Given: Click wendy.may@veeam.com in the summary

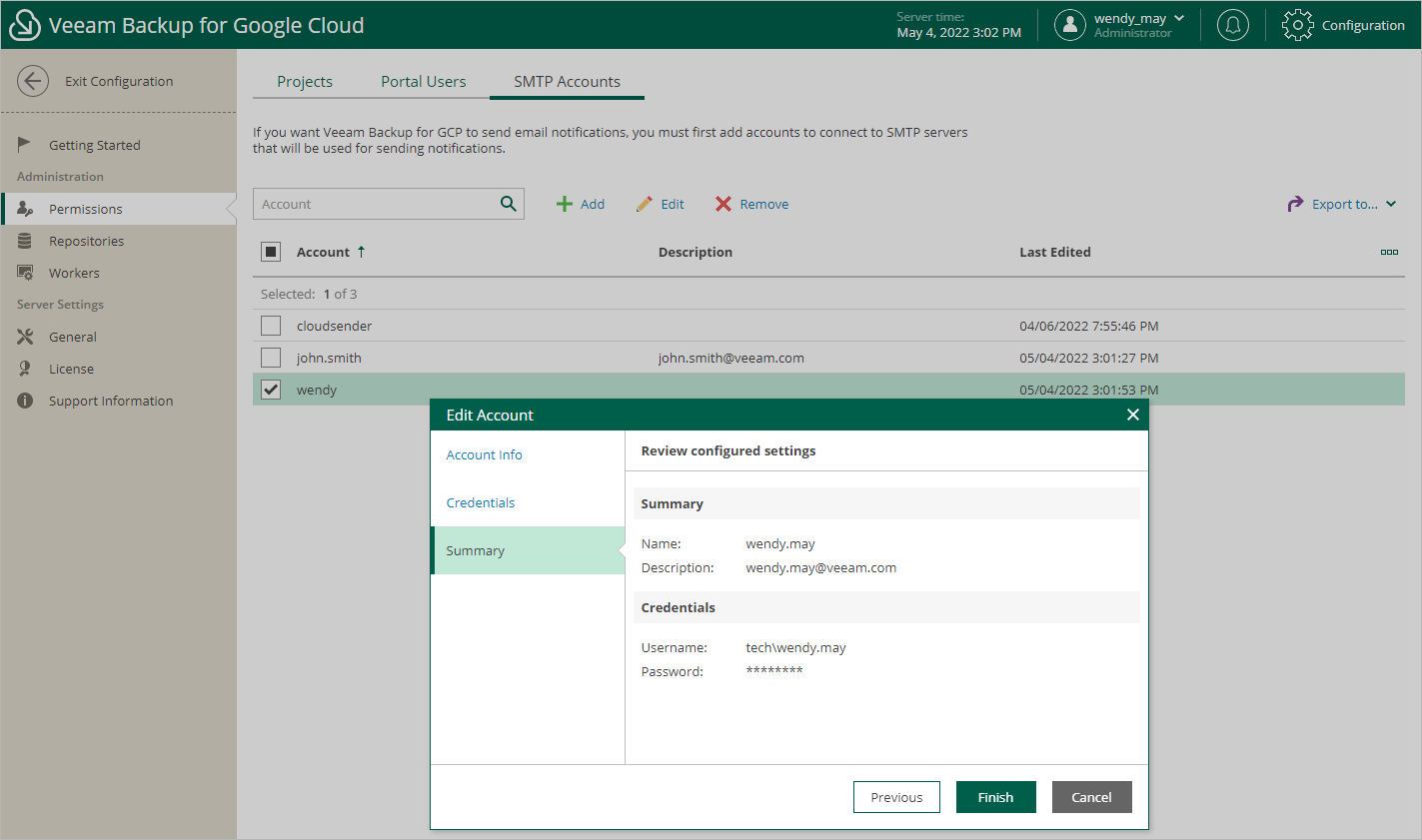Looking at the screenshot, I should [x=821, y=567].
